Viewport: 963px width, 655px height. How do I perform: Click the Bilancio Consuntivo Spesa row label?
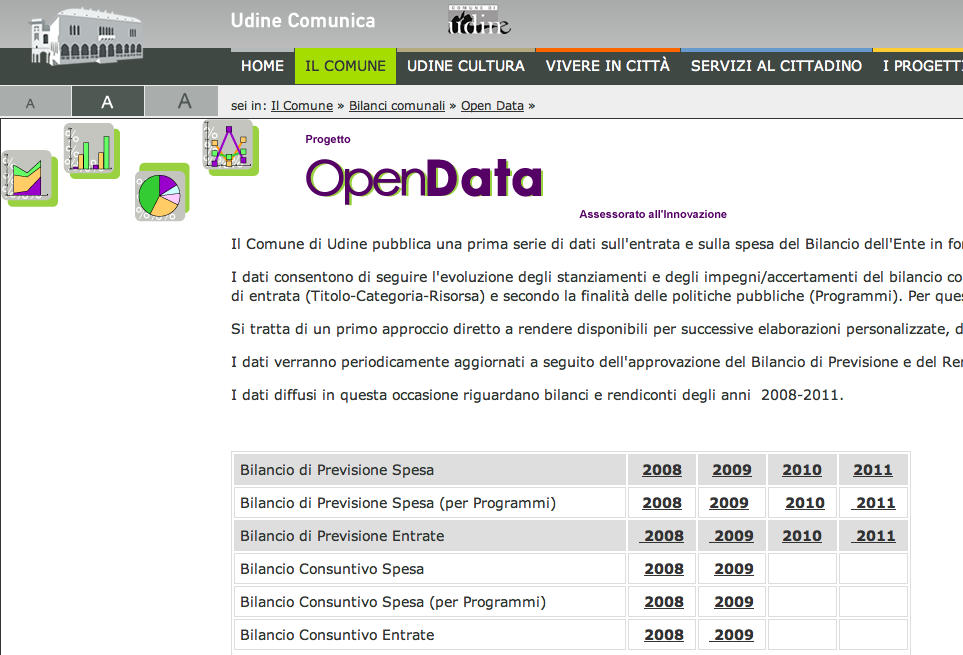(332, 569)
